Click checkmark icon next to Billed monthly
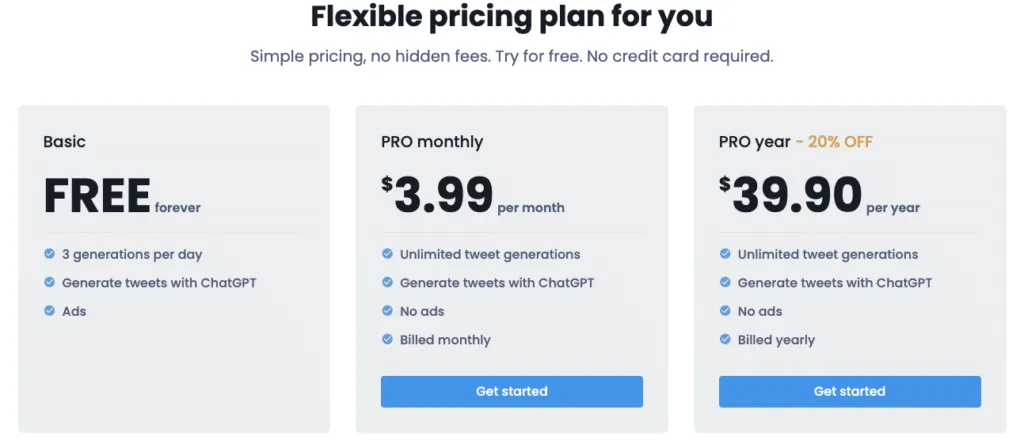This screenshot has height=444, width=1024. (x=387, y=340)
